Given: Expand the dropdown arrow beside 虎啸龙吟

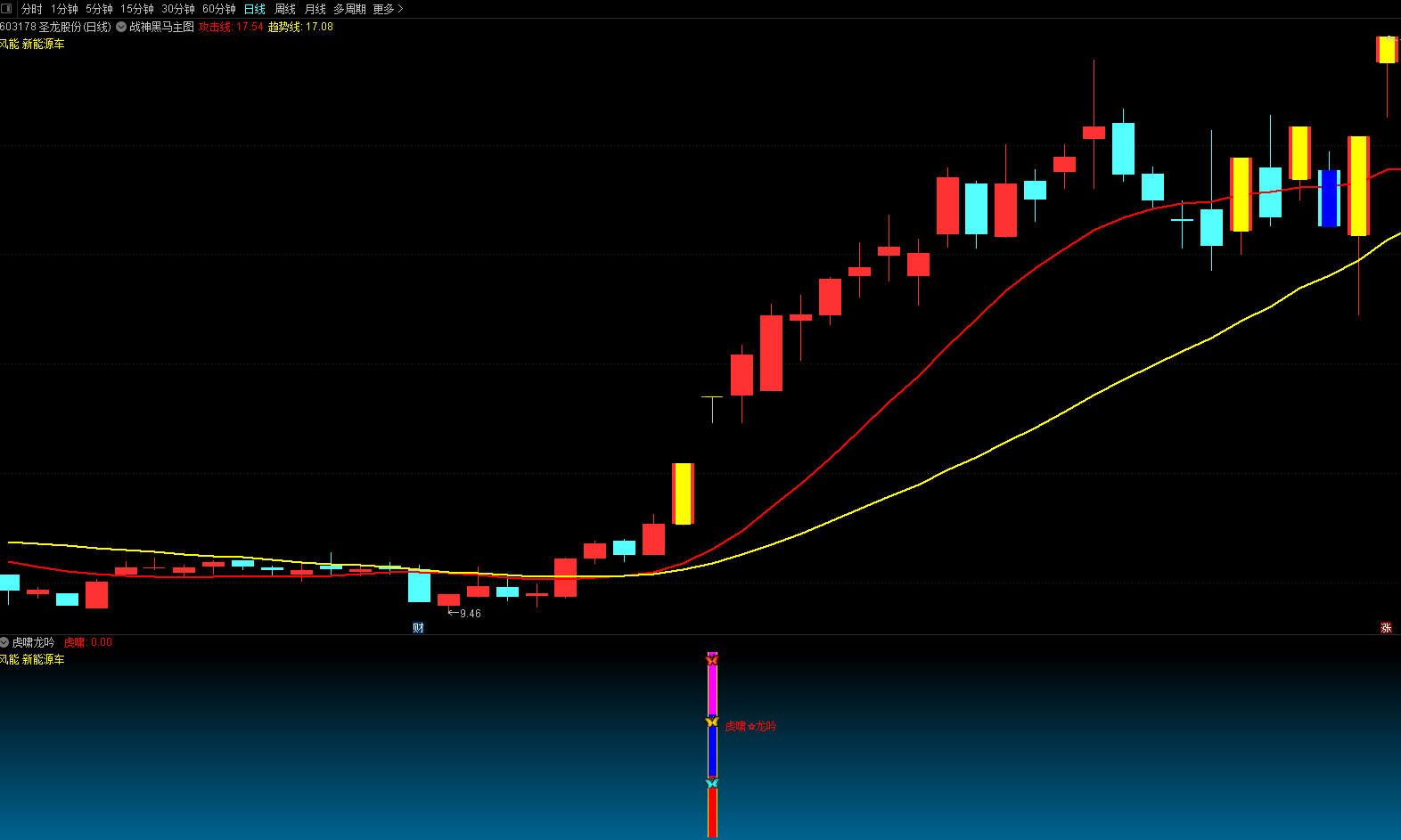Looking at the screenshot, I should pyautogui.click(x=4, y=642).
